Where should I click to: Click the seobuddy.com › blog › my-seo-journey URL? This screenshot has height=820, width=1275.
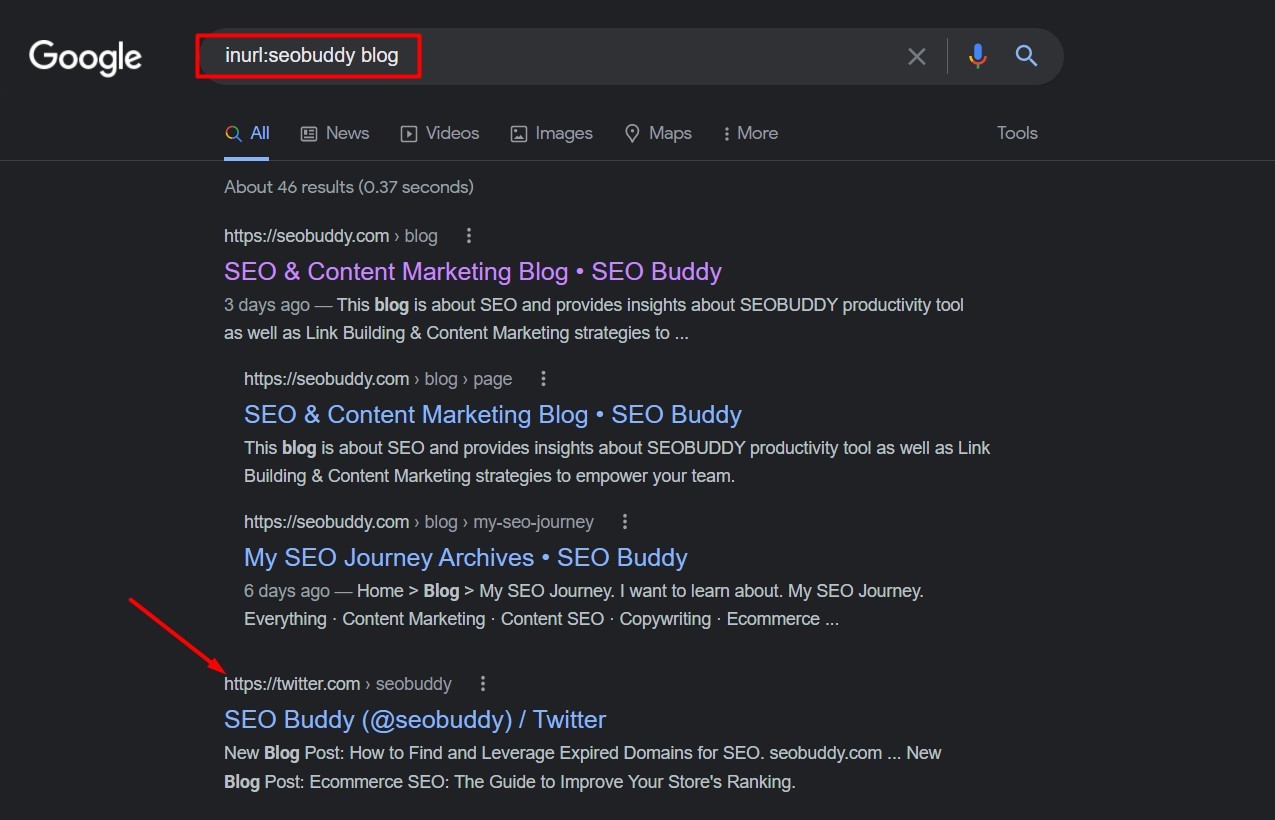(419, 522)
